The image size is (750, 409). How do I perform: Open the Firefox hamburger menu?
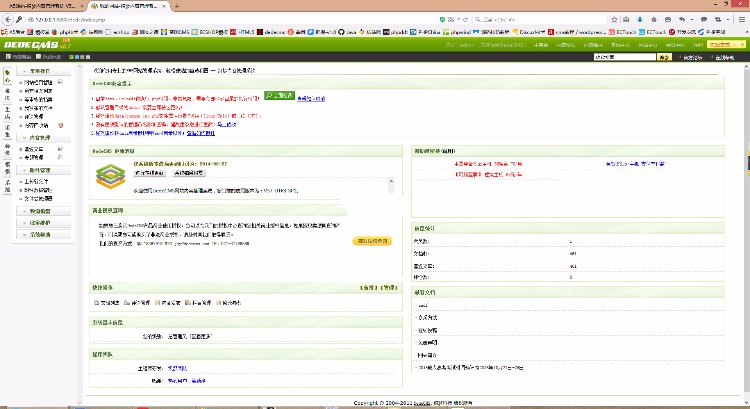tap(742, 20)
